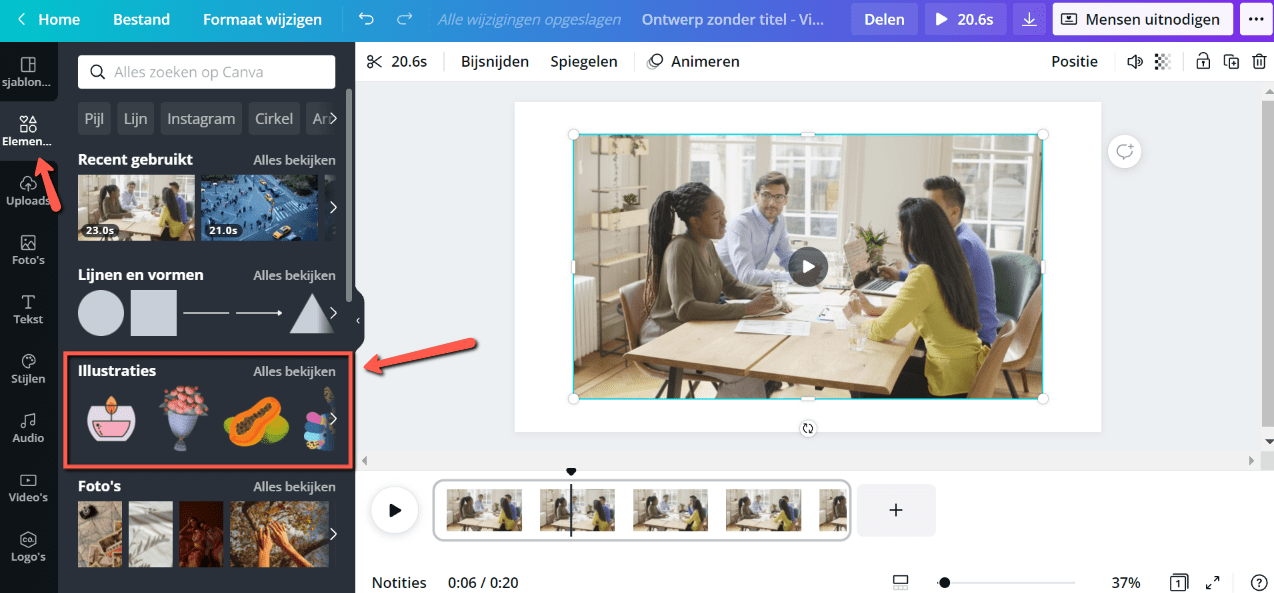Open the transparency settings icon
Viewport: 1274px width, 593px height.
point(1162,62)
